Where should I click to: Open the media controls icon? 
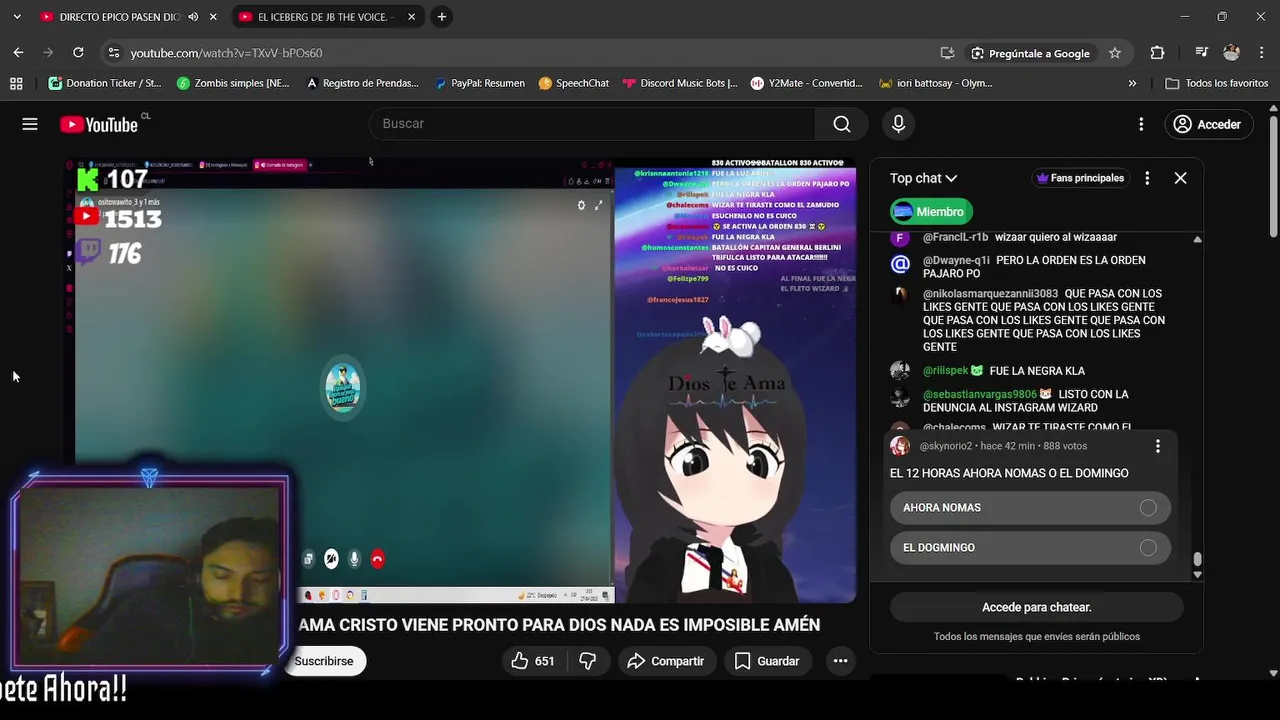(1201, 53)
